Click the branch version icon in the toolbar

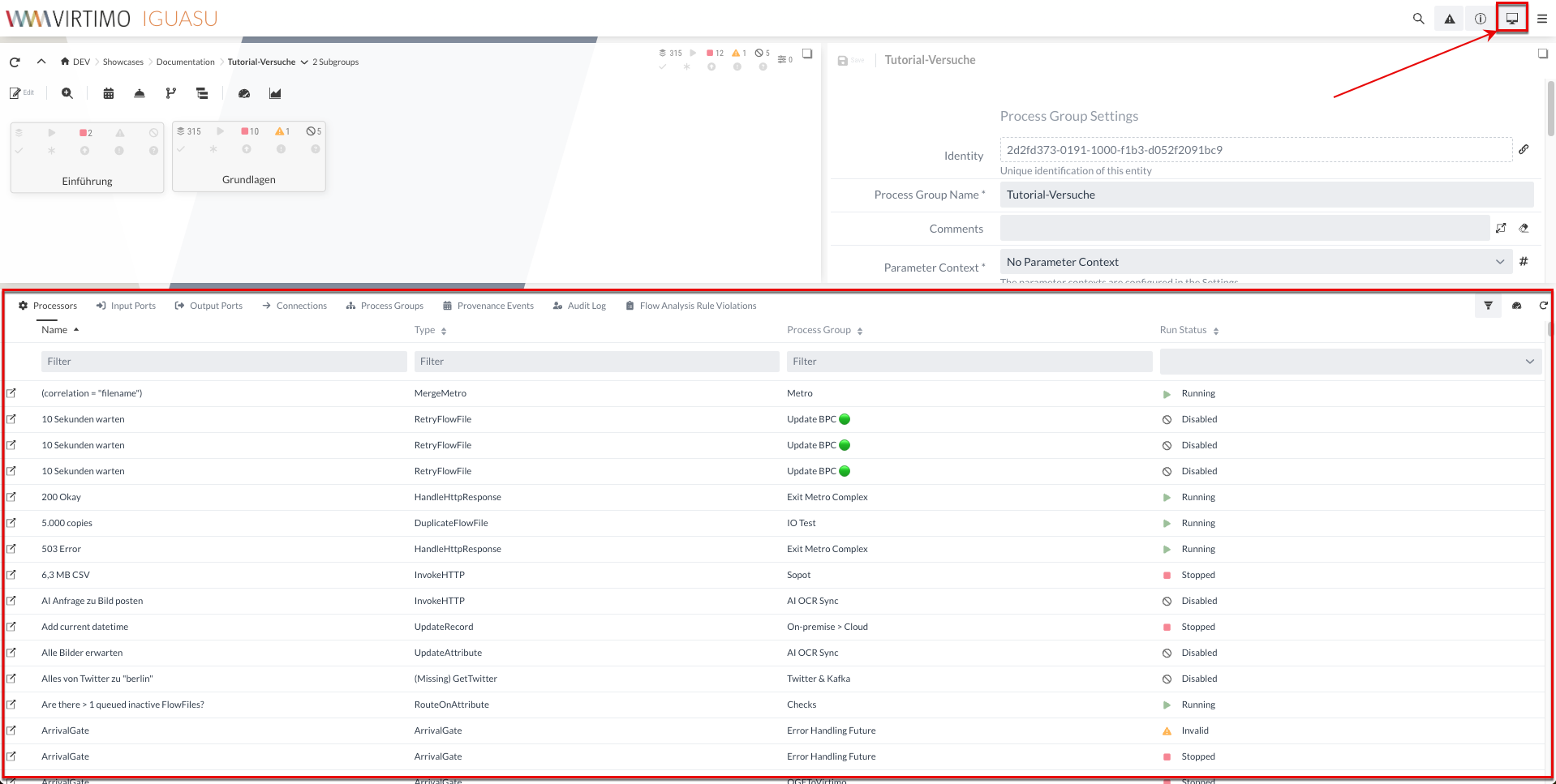click(x=170, y=93)
